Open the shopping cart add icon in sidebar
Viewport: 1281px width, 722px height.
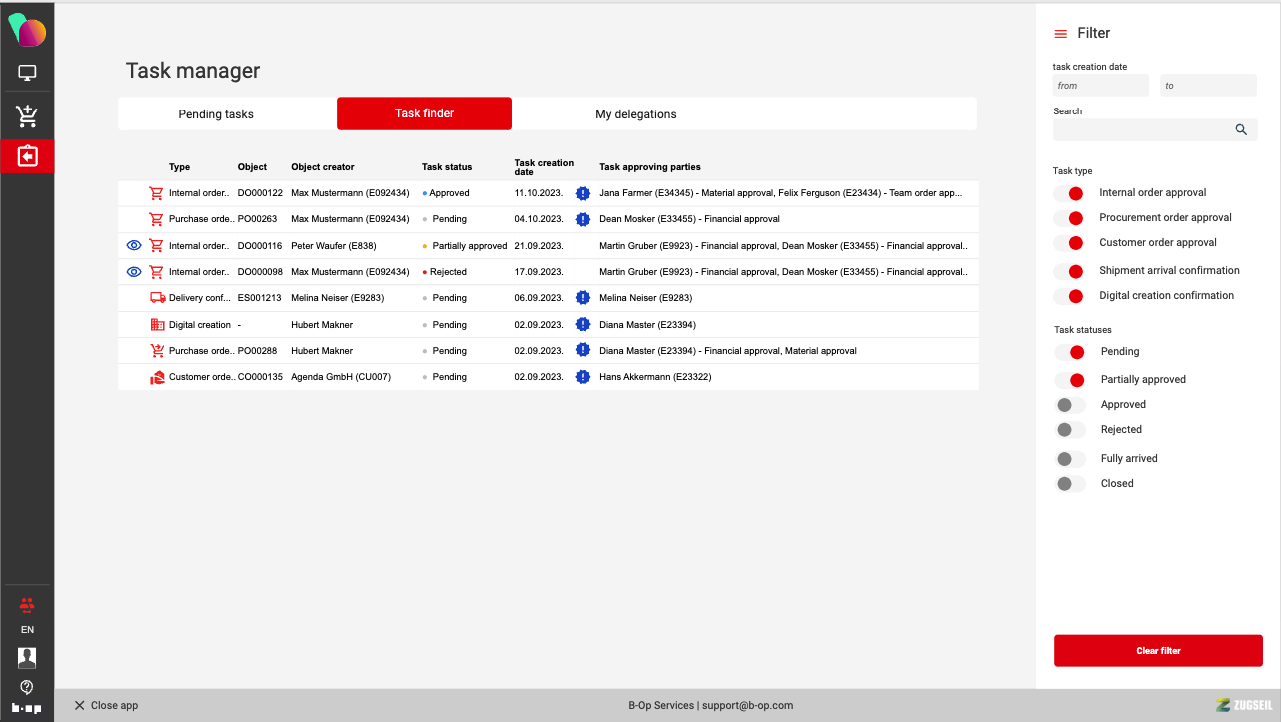tap(27, 117)
